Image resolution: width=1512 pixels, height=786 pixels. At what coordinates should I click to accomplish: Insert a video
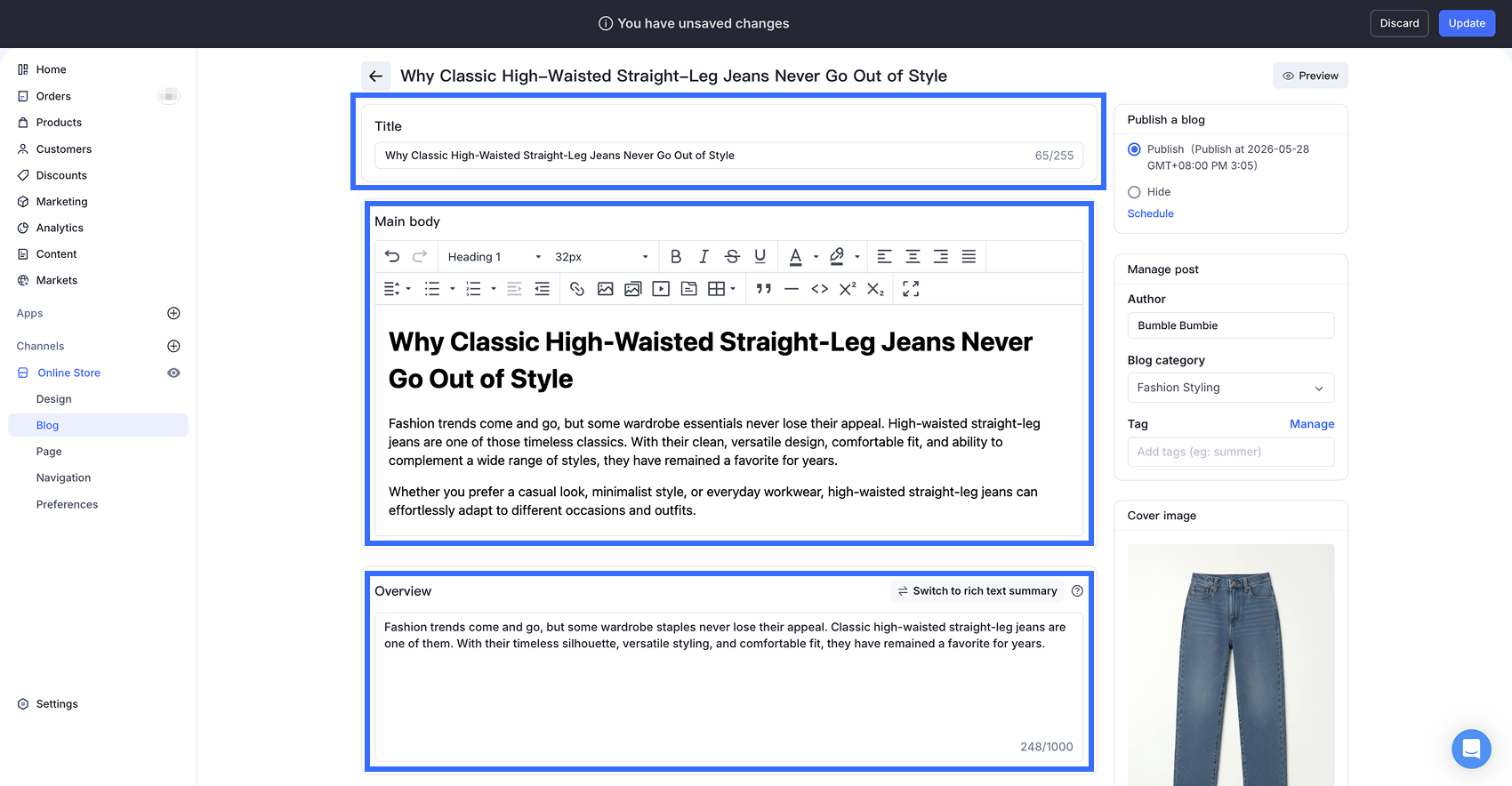tap(661, 289)
